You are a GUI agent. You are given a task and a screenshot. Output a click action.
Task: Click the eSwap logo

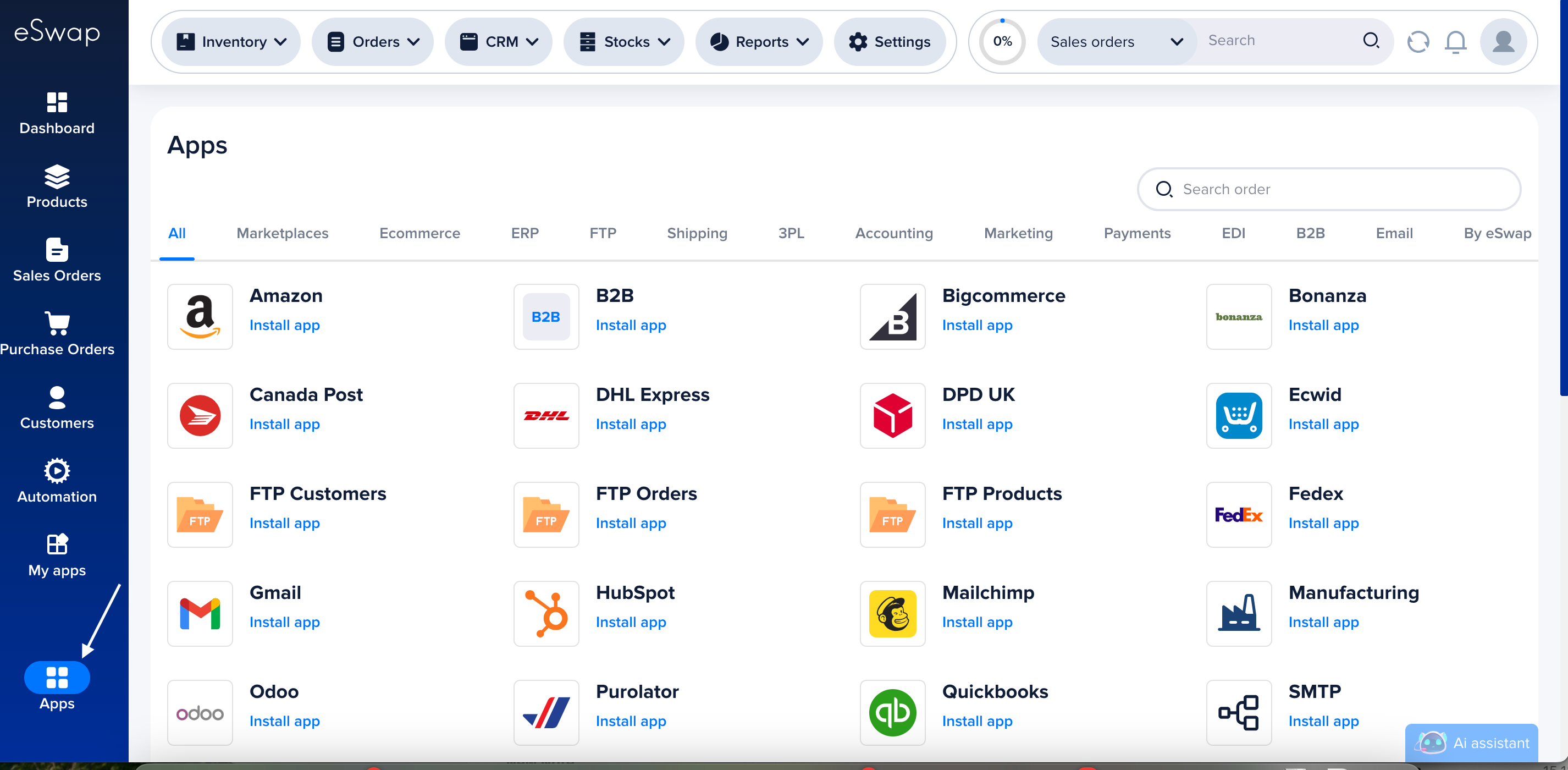(57, 32)
